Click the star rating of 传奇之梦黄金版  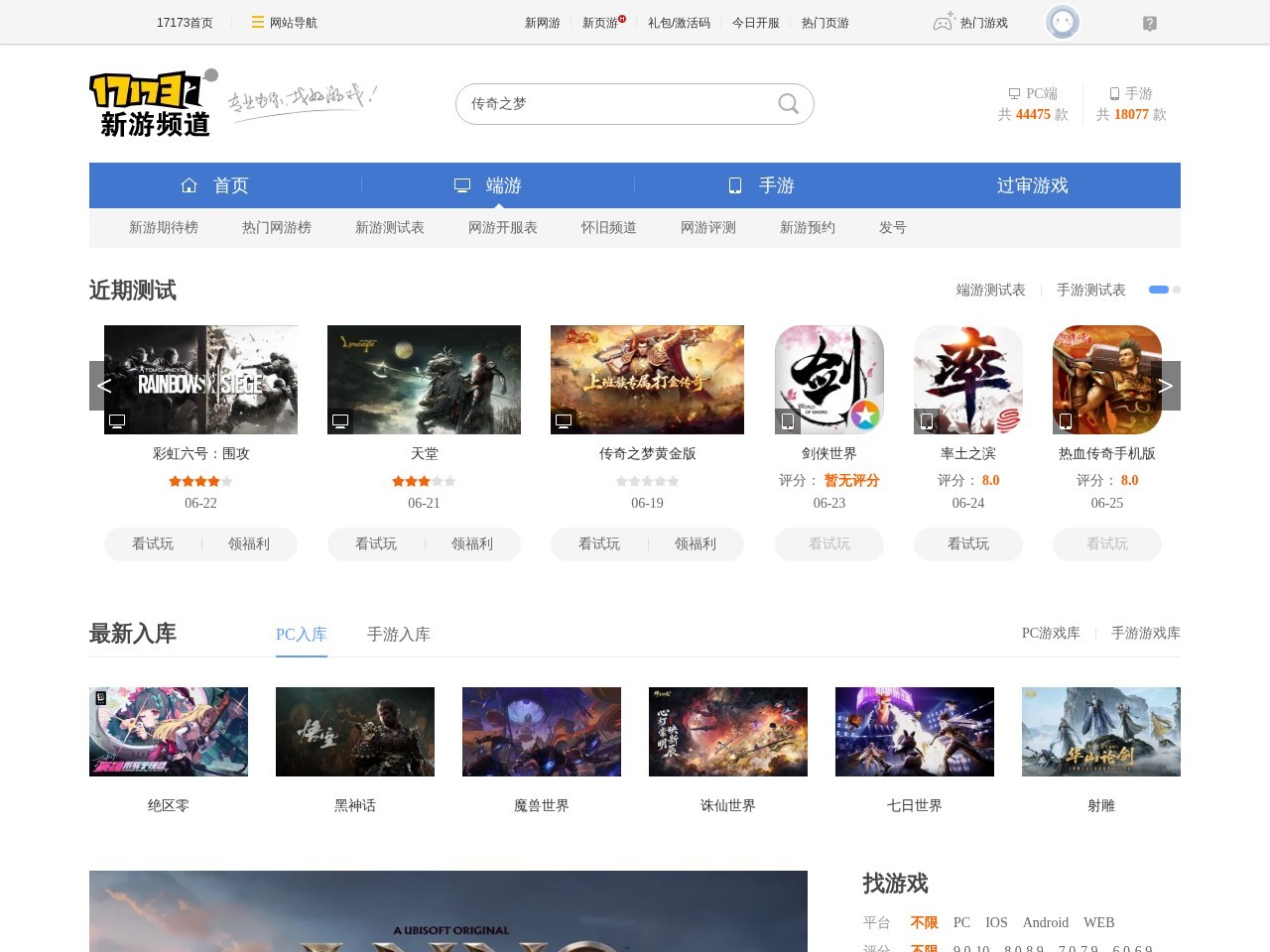pyautogui.click(x=647, y=481)
